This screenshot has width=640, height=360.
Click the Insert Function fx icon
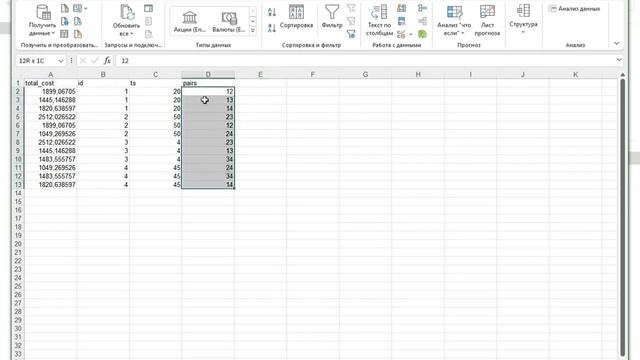point(107,61)
